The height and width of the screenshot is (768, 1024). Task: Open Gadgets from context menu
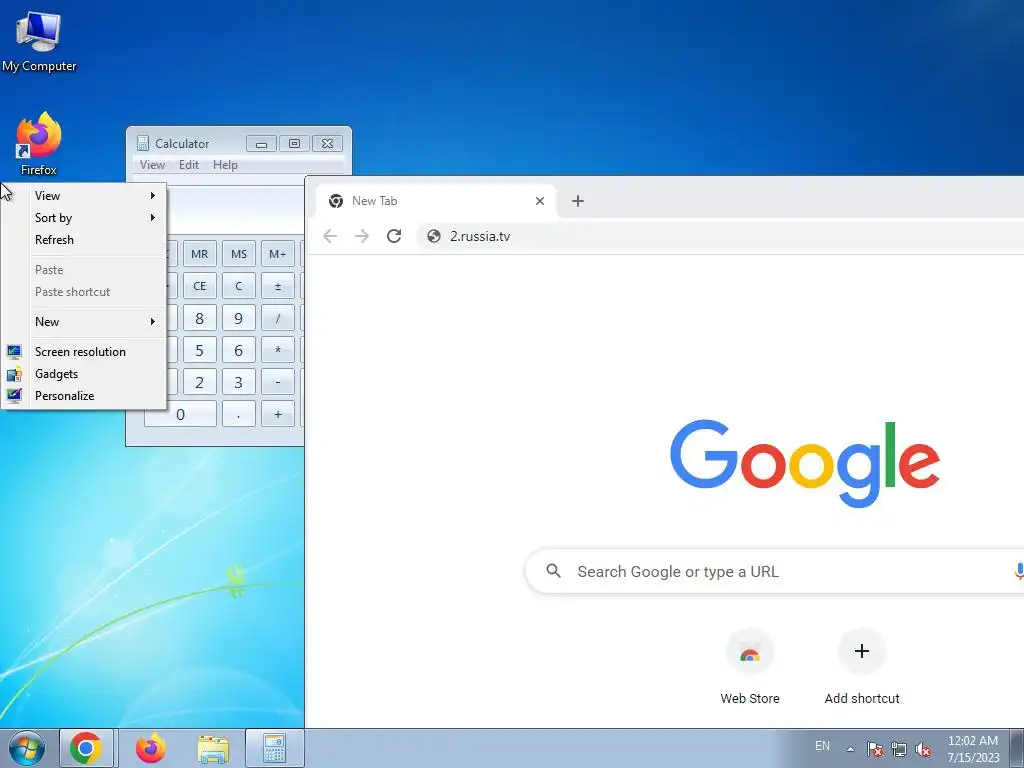[x=84, y=374]
